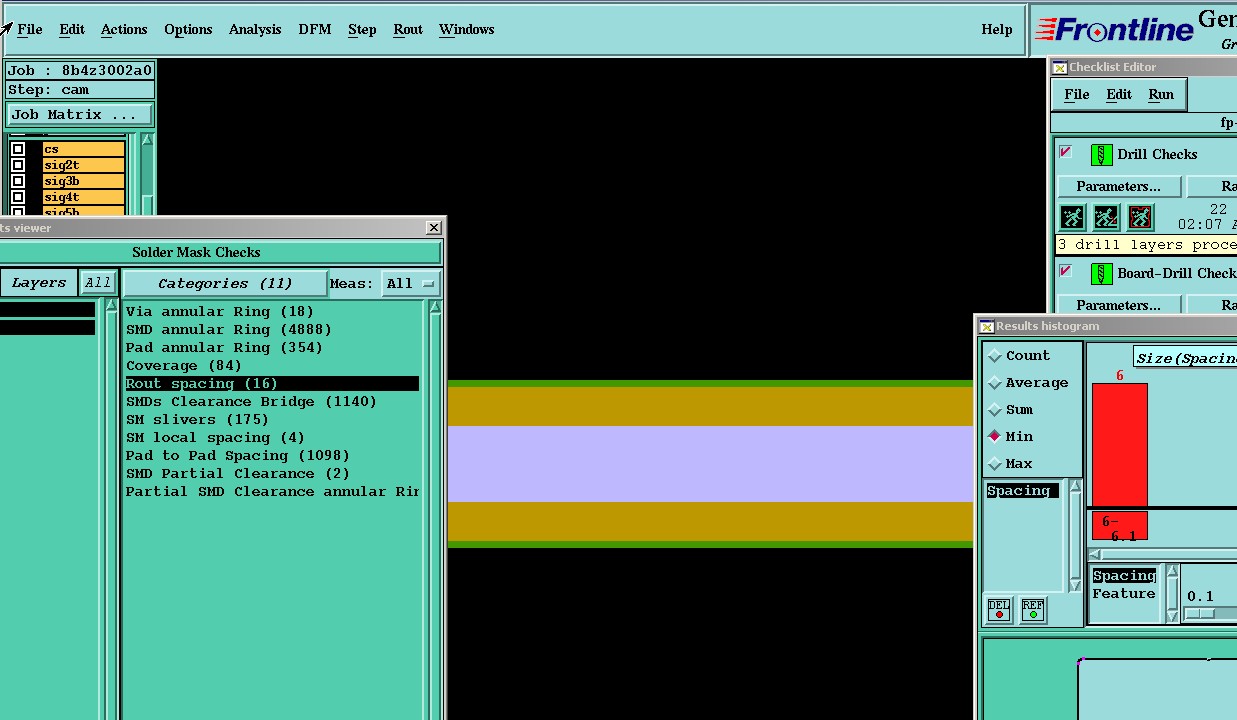Click Parameters button under Drill Checks
The image size is (1237, 720).
point(1118,186)
